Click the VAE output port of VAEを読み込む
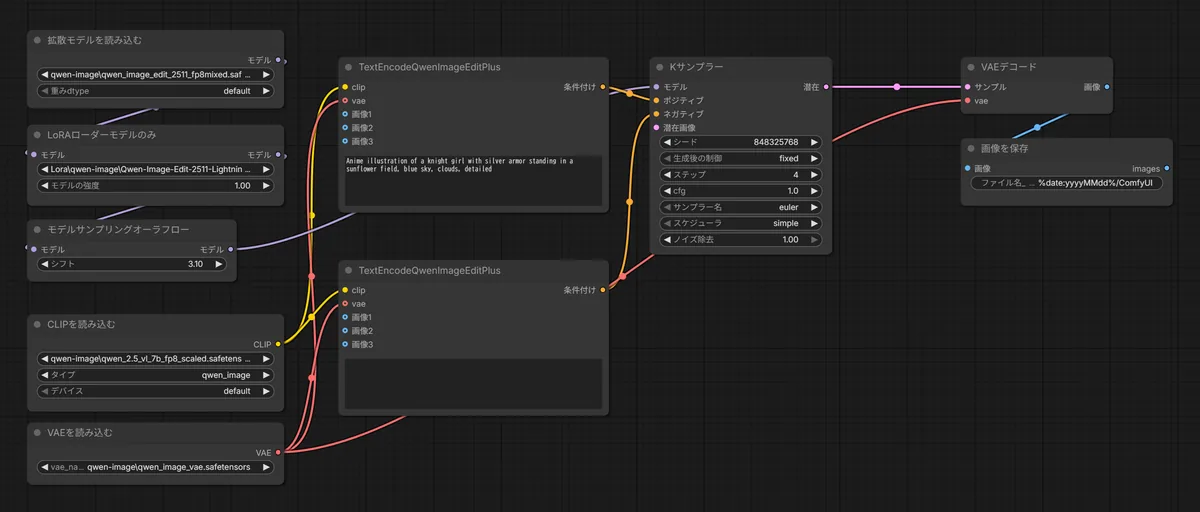The image size is (1200, 512). 277,452
